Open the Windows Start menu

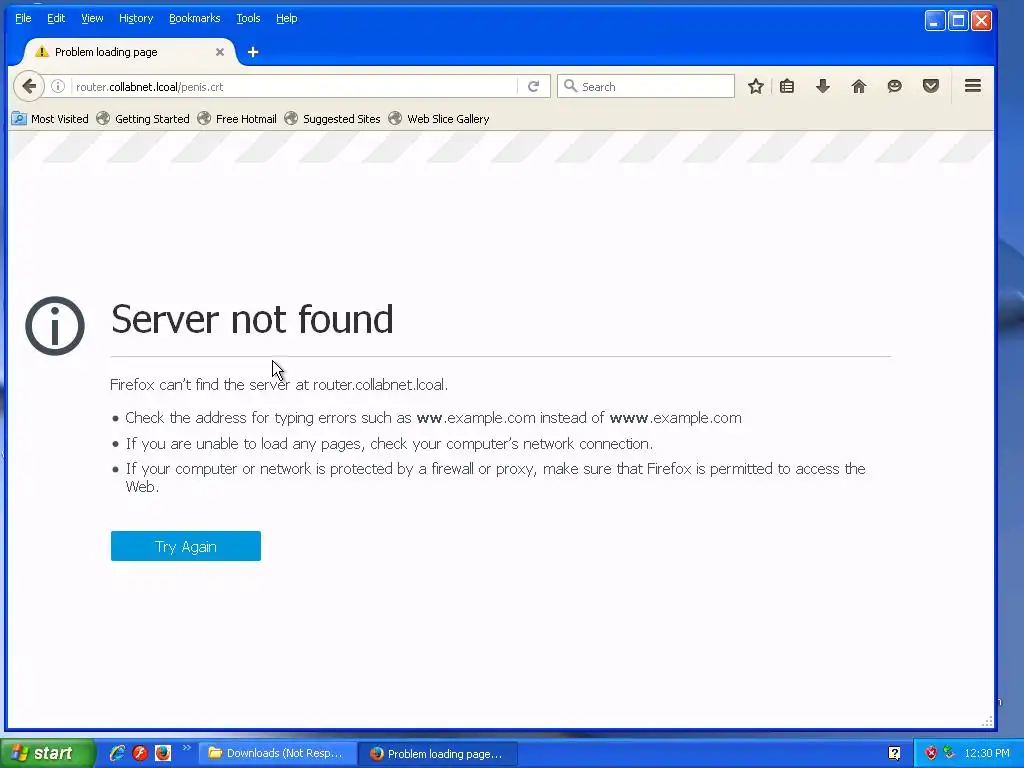point(47,754)
